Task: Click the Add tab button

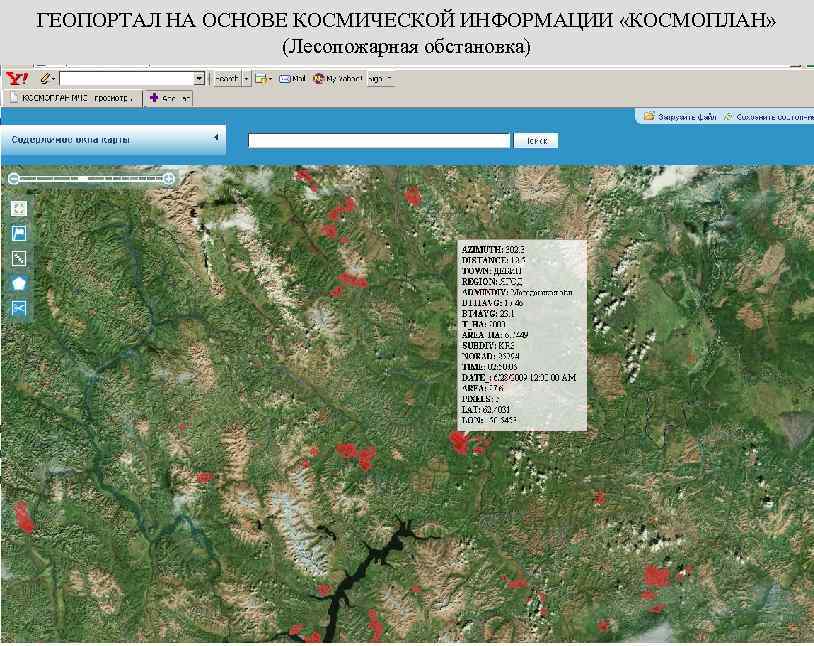Action: click(168, 98)
